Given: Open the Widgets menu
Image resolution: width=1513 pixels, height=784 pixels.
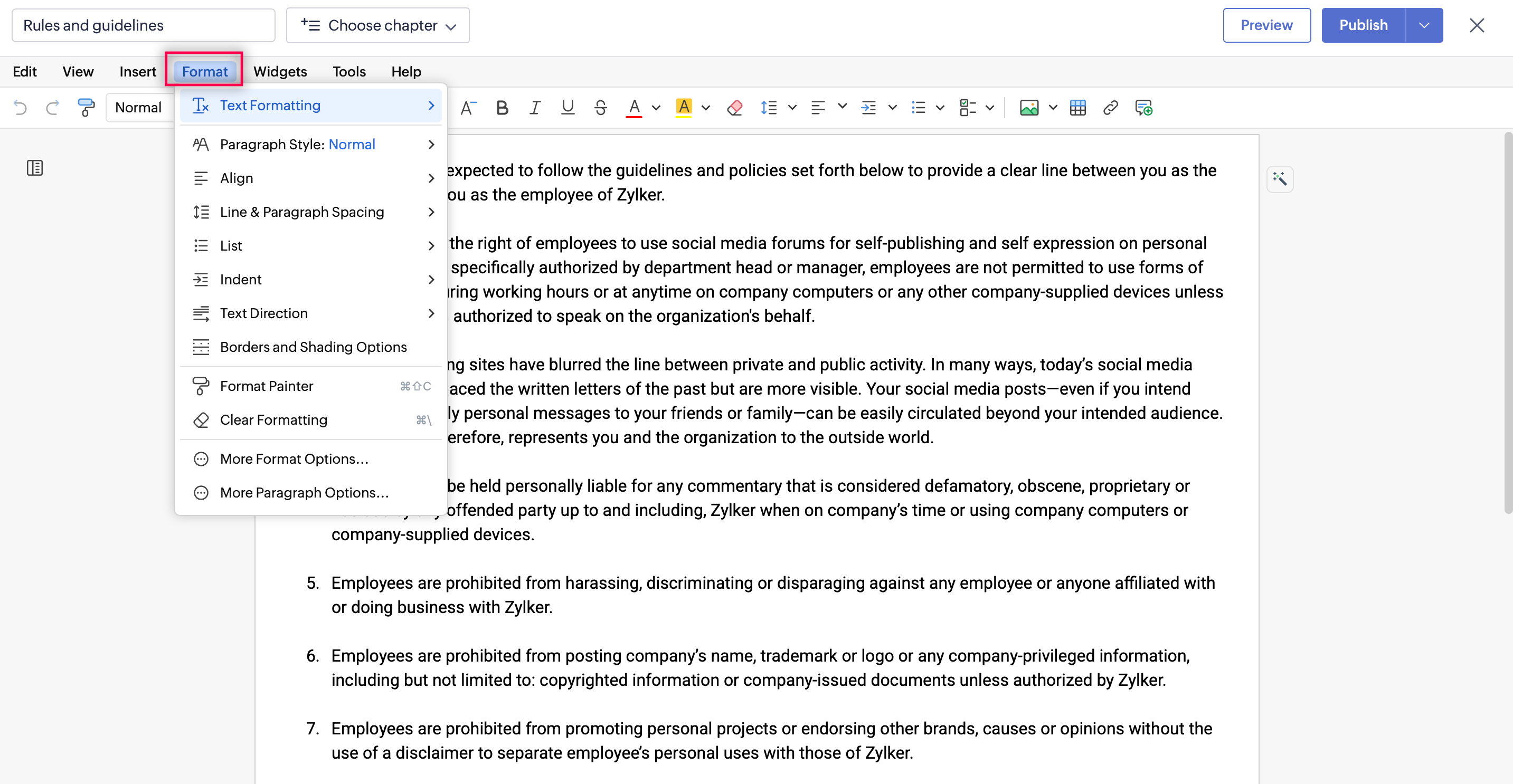Looking at the screenshot, I should click(280, 72).
